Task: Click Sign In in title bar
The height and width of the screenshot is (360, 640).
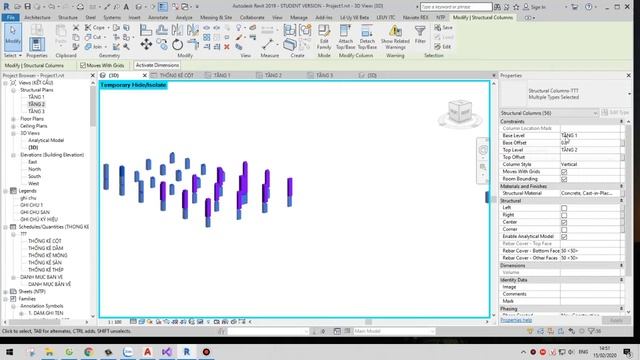Action: pos(534,7)
